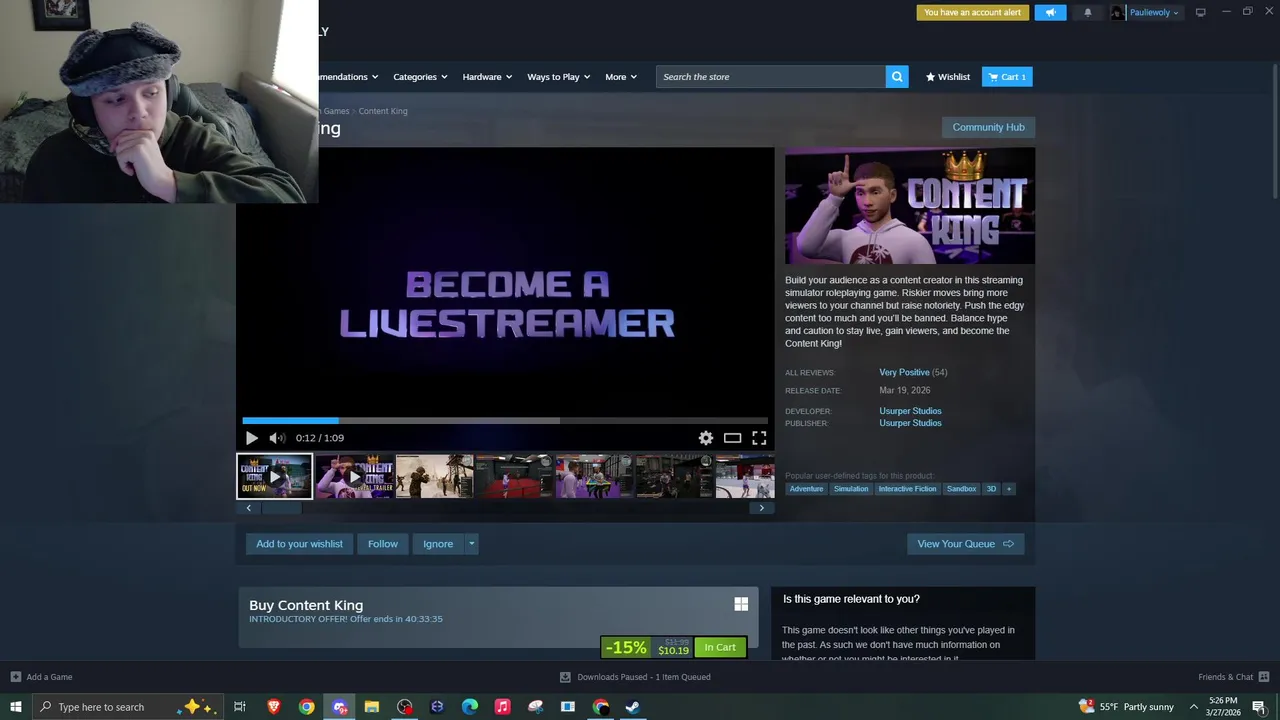Expand the Ways to Play menu
The height and width of the screenshot is (720, 1280).
tap(558, 77)
